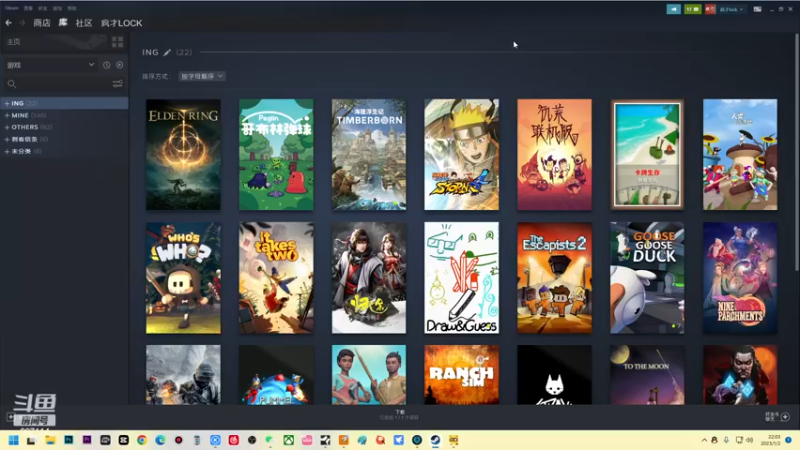
Task: Show hidden tray icons chevron
Action: (x=704, y=440)
